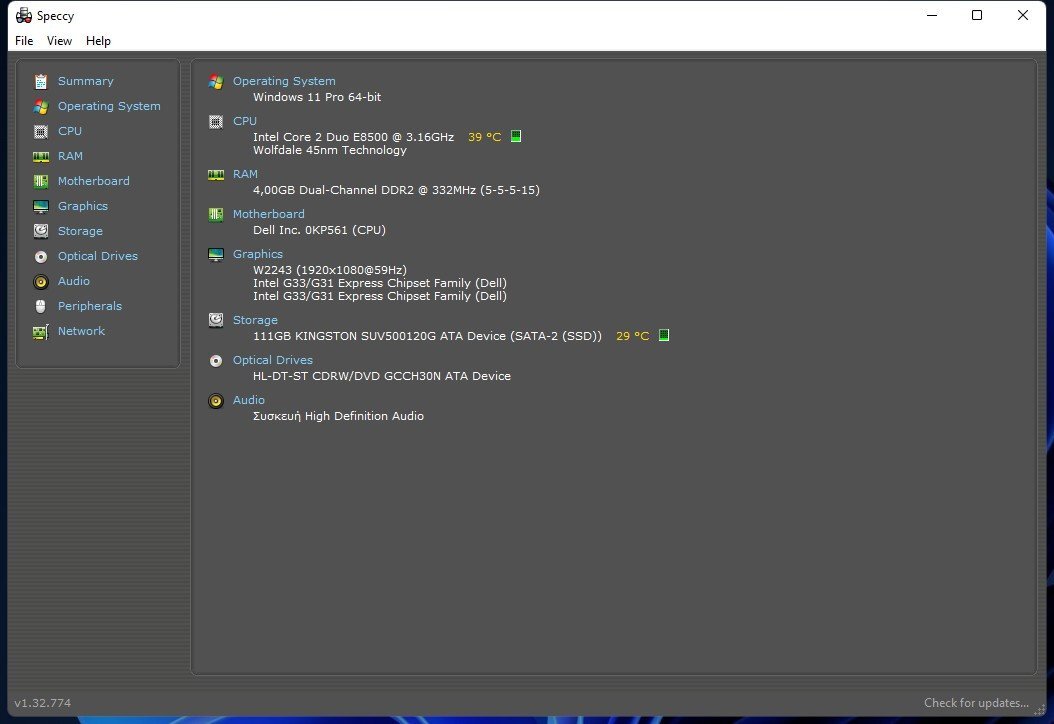Click the Summary icon in sidebar
1054x724 pixels.
pyautogui.click(x=41, y=81)
